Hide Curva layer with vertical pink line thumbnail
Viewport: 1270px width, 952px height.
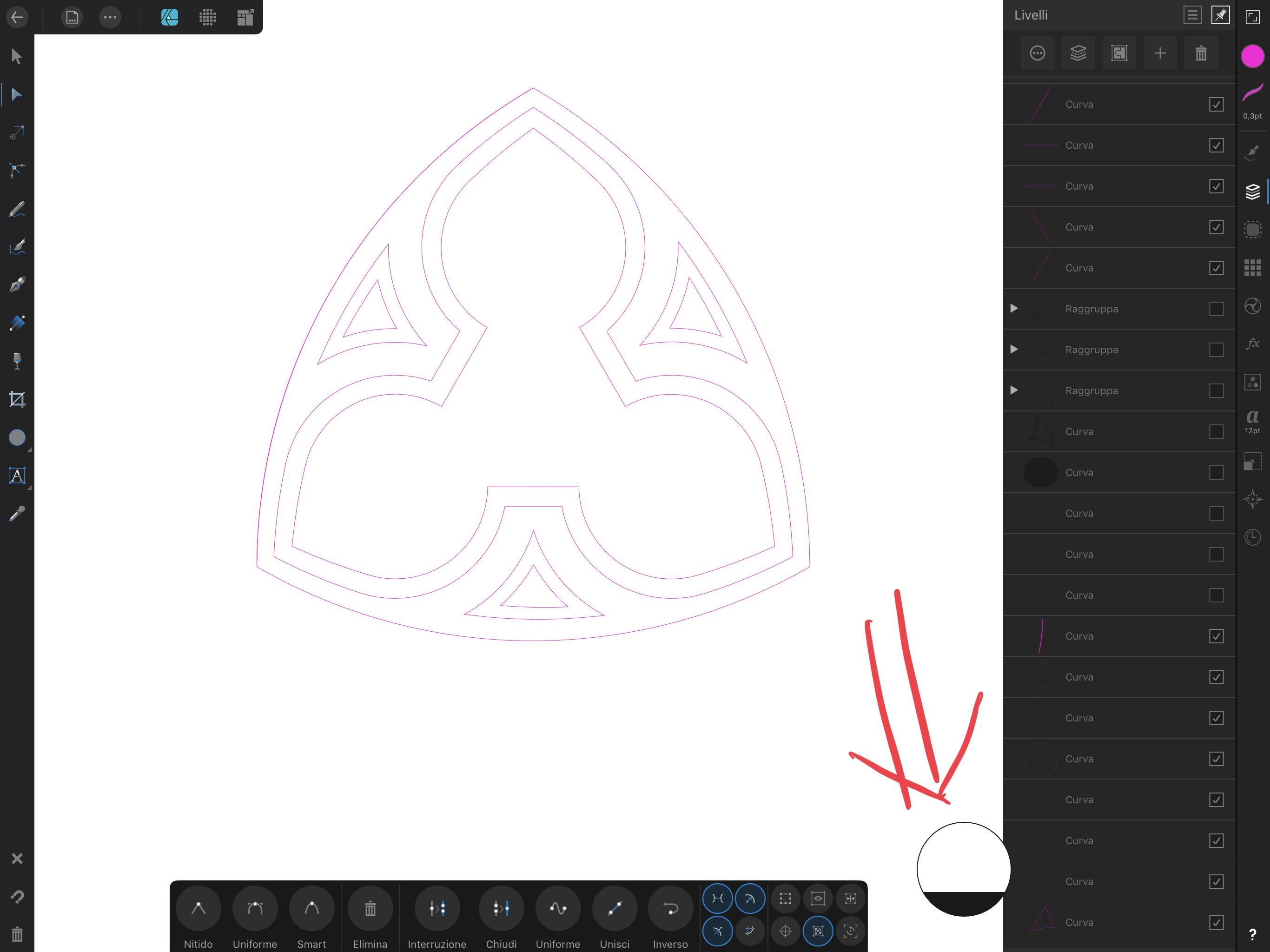(x=1216, y=635)
